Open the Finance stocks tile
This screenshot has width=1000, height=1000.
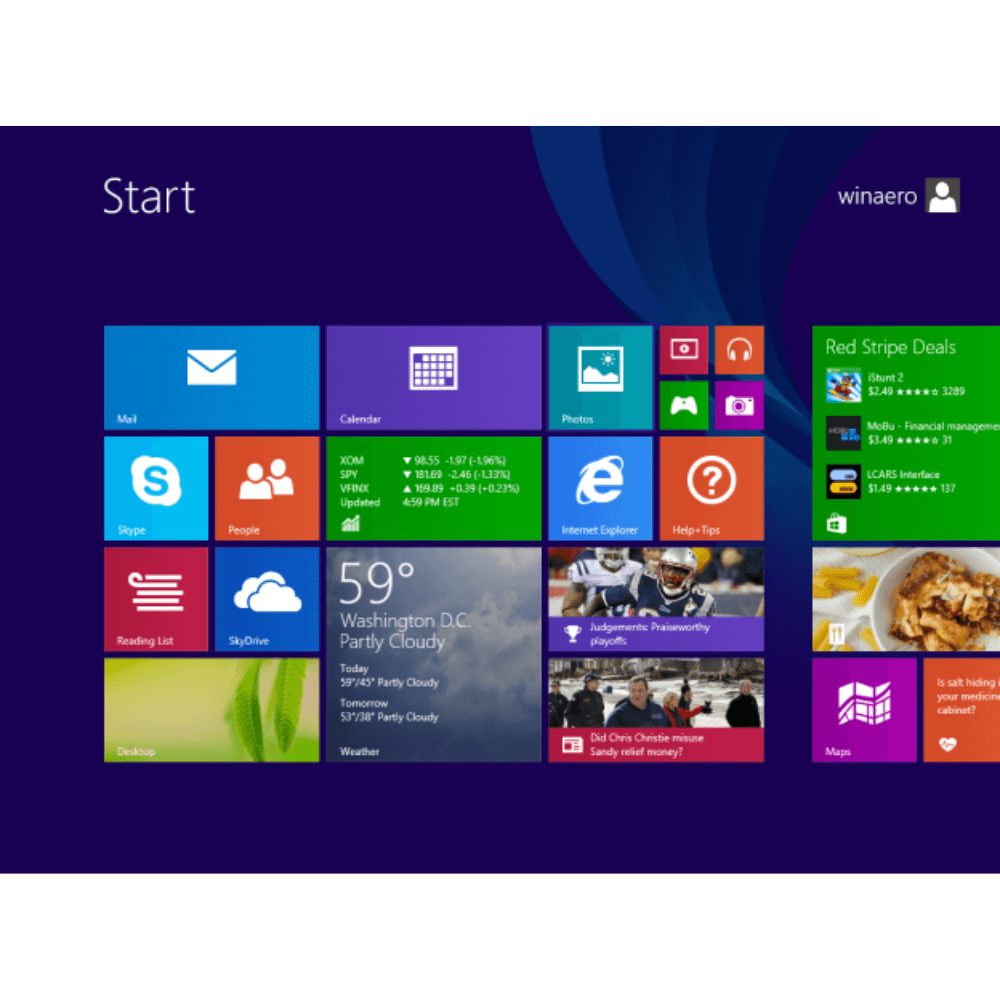(433, 488)
